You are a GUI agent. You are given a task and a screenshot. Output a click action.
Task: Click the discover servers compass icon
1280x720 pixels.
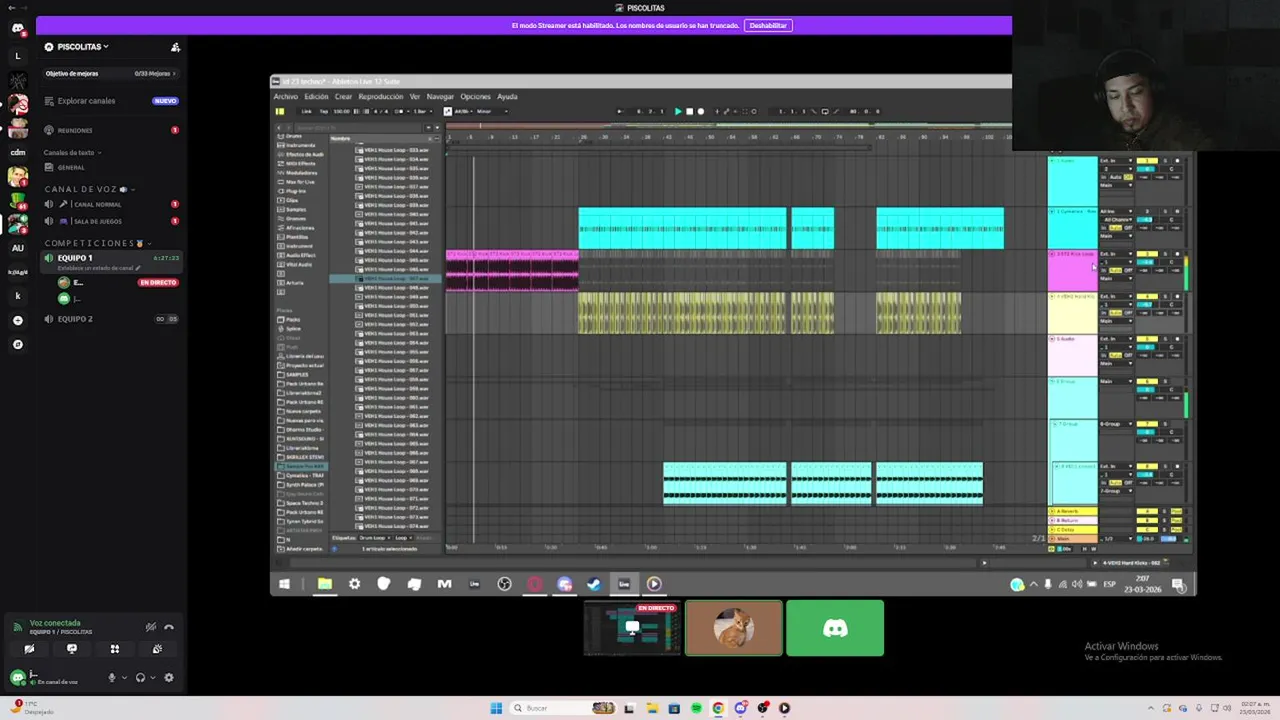[x=17, y=344]
